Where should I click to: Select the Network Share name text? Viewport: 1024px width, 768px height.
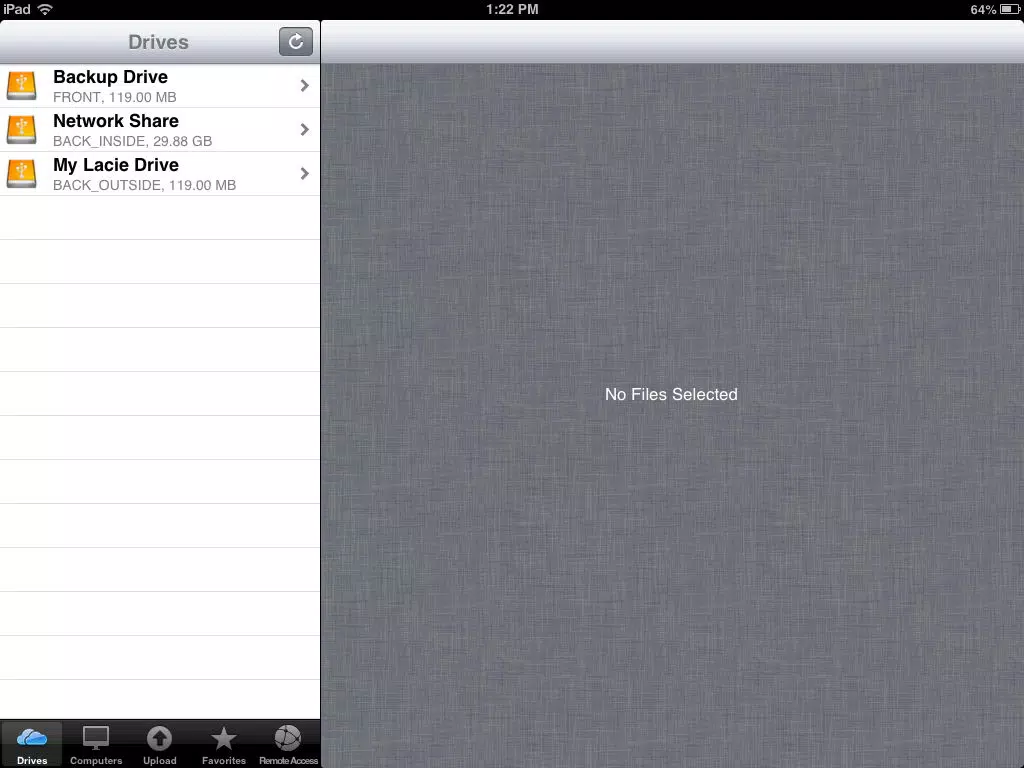coord(116,121)
